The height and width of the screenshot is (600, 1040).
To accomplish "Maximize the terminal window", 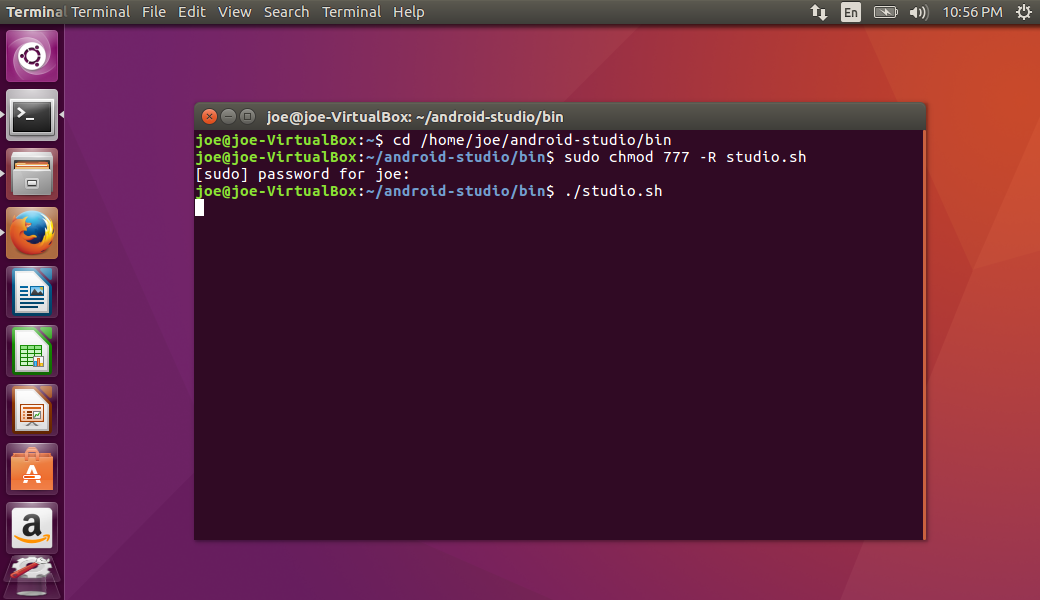I will 247,117.
